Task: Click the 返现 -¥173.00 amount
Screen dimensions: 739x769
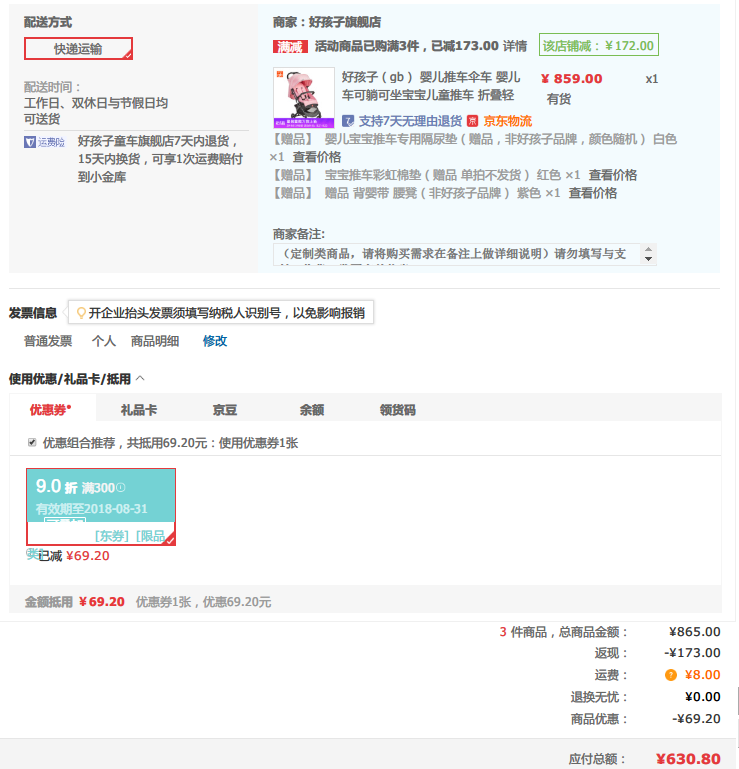Action: pos(692,653)
